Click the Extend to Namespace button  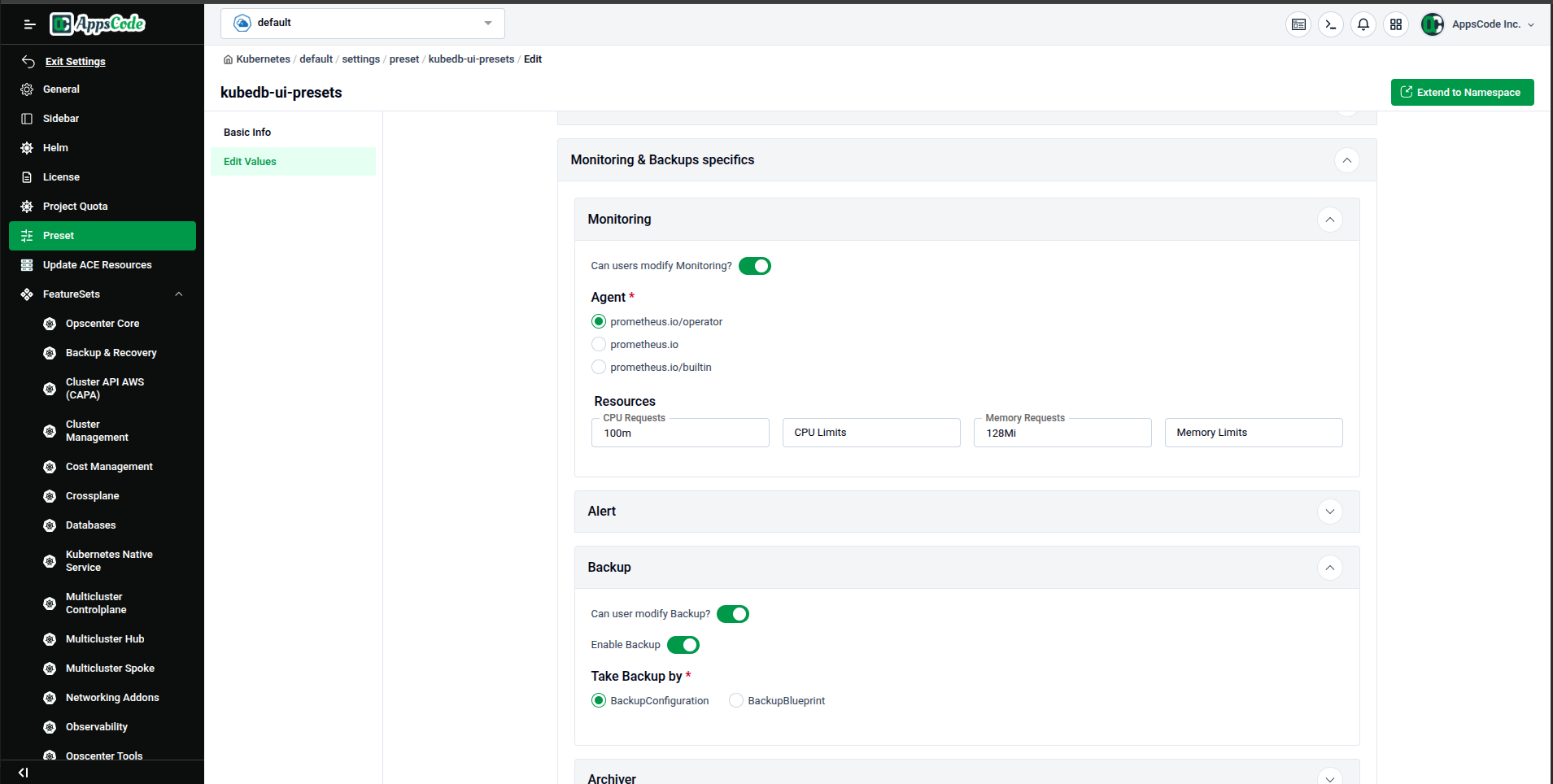coord(1462,92)
